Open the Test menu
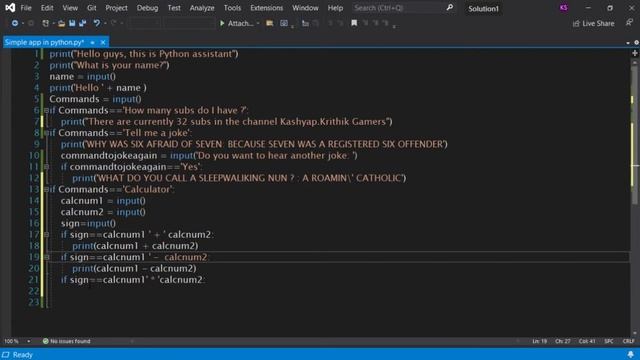Screen dimensions: 640x360 pos(174,8)
